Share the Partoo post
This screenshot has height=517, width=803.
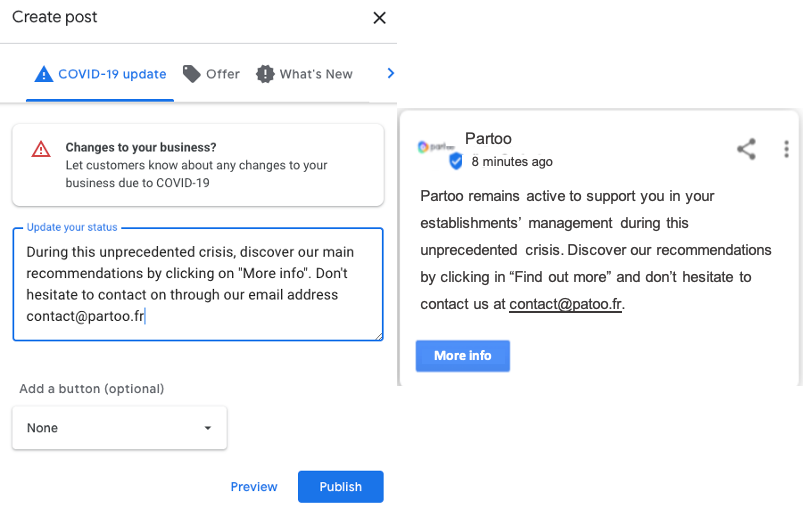(x=746, y=149)
